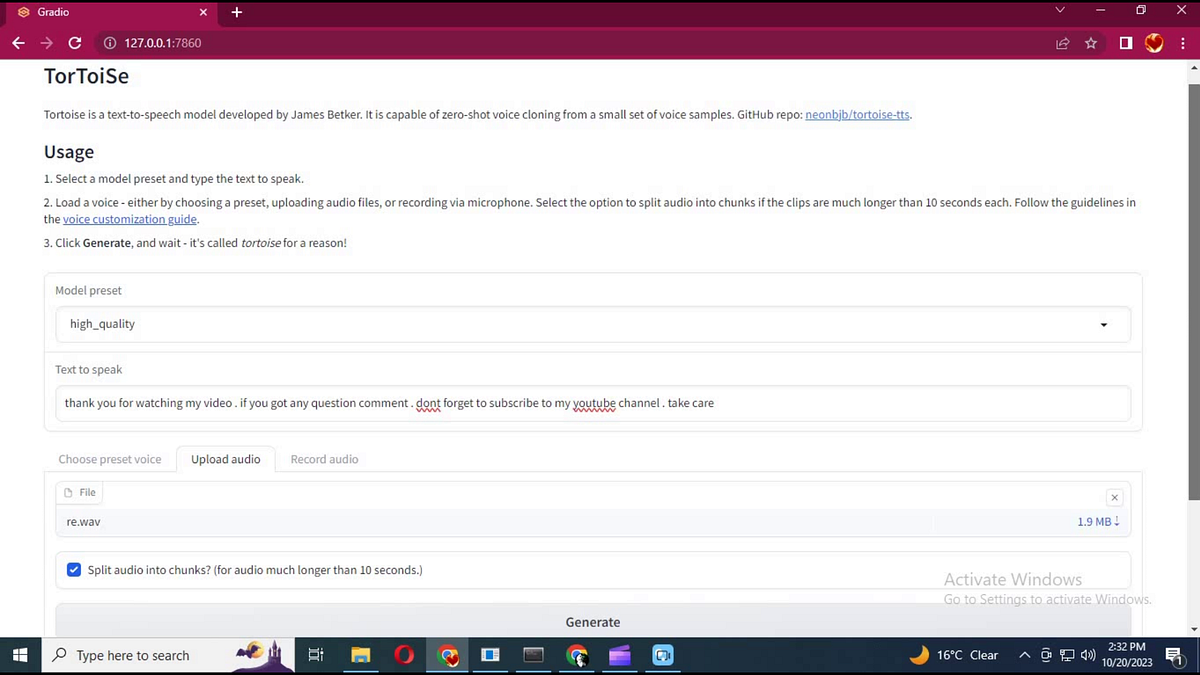1200x675 pixels.
Task: Open the hidden icons arrow in system tray
Action: [x=1024, y=655]
